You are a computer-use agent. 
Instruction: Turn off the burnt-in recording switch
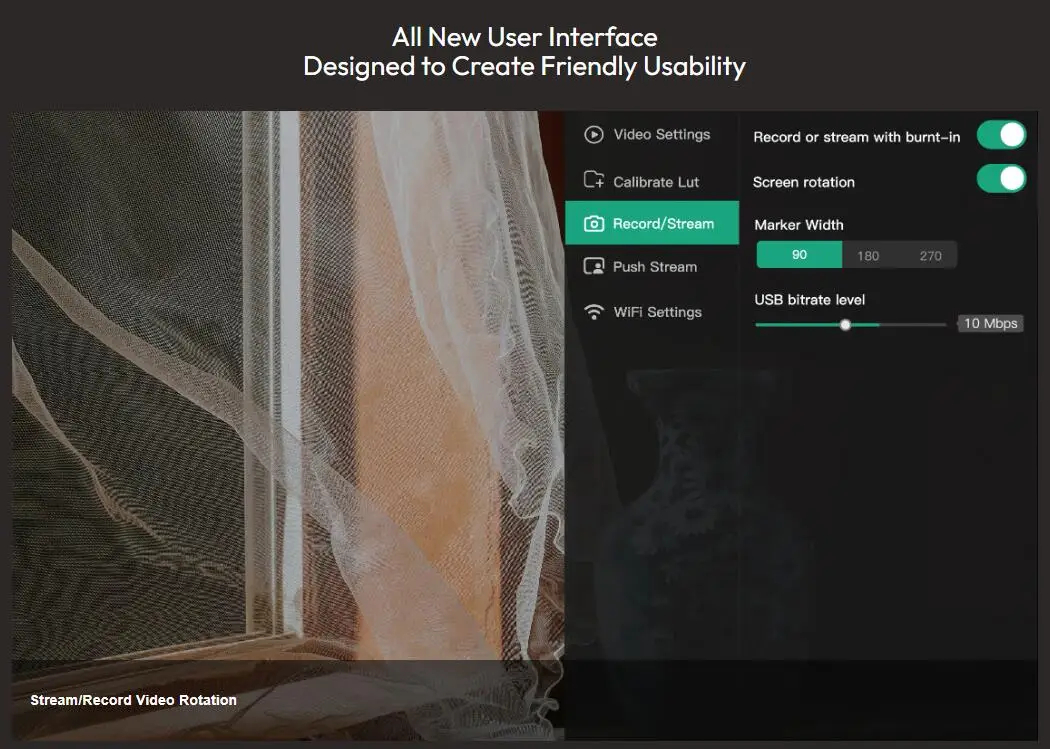pos(1001,134)
